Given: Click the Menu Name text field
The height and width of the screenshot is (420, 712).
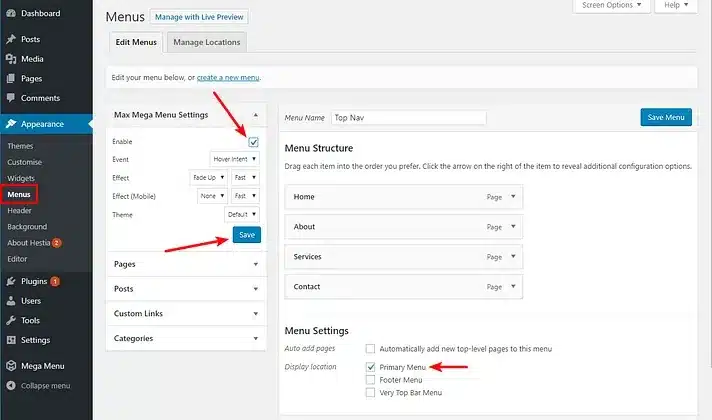Looking at the screenshot, I should [x=408, y=117].
